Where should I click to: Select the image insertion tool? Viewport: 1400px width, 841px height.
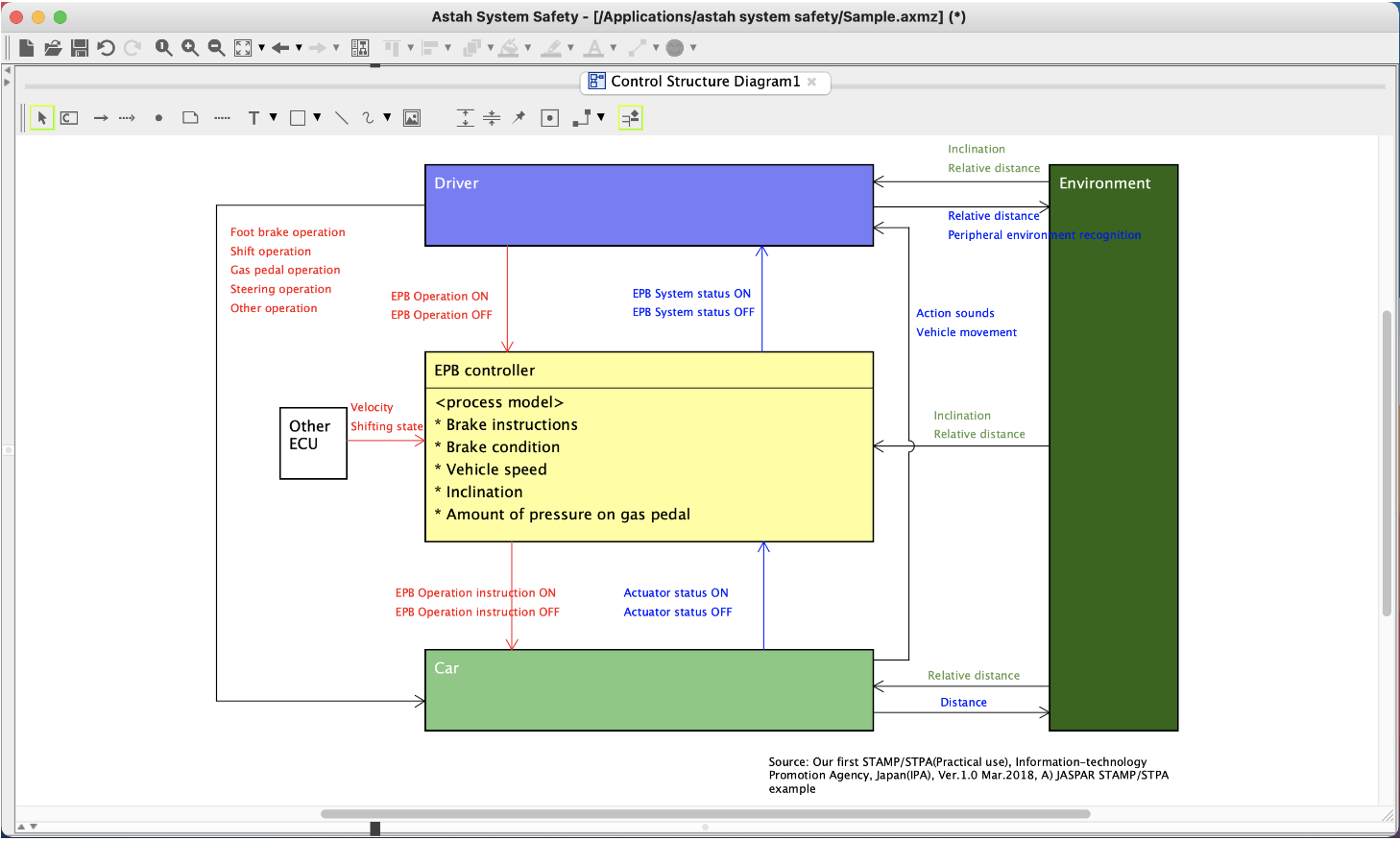(x=411, y=117)
